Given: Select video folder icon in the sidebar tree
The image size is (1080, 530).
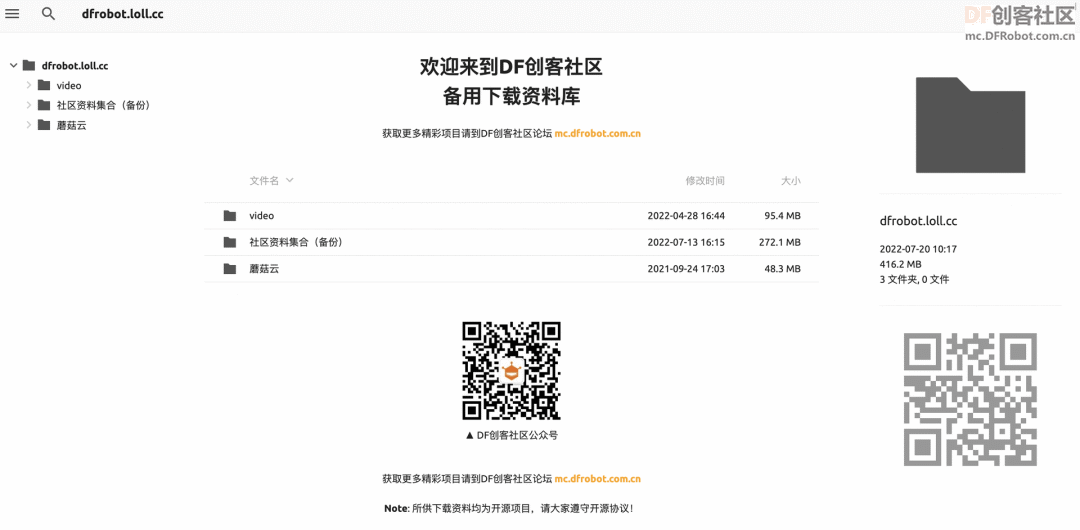Looking at the screenshot, I should pyautogui.click(x=44, y=85).
